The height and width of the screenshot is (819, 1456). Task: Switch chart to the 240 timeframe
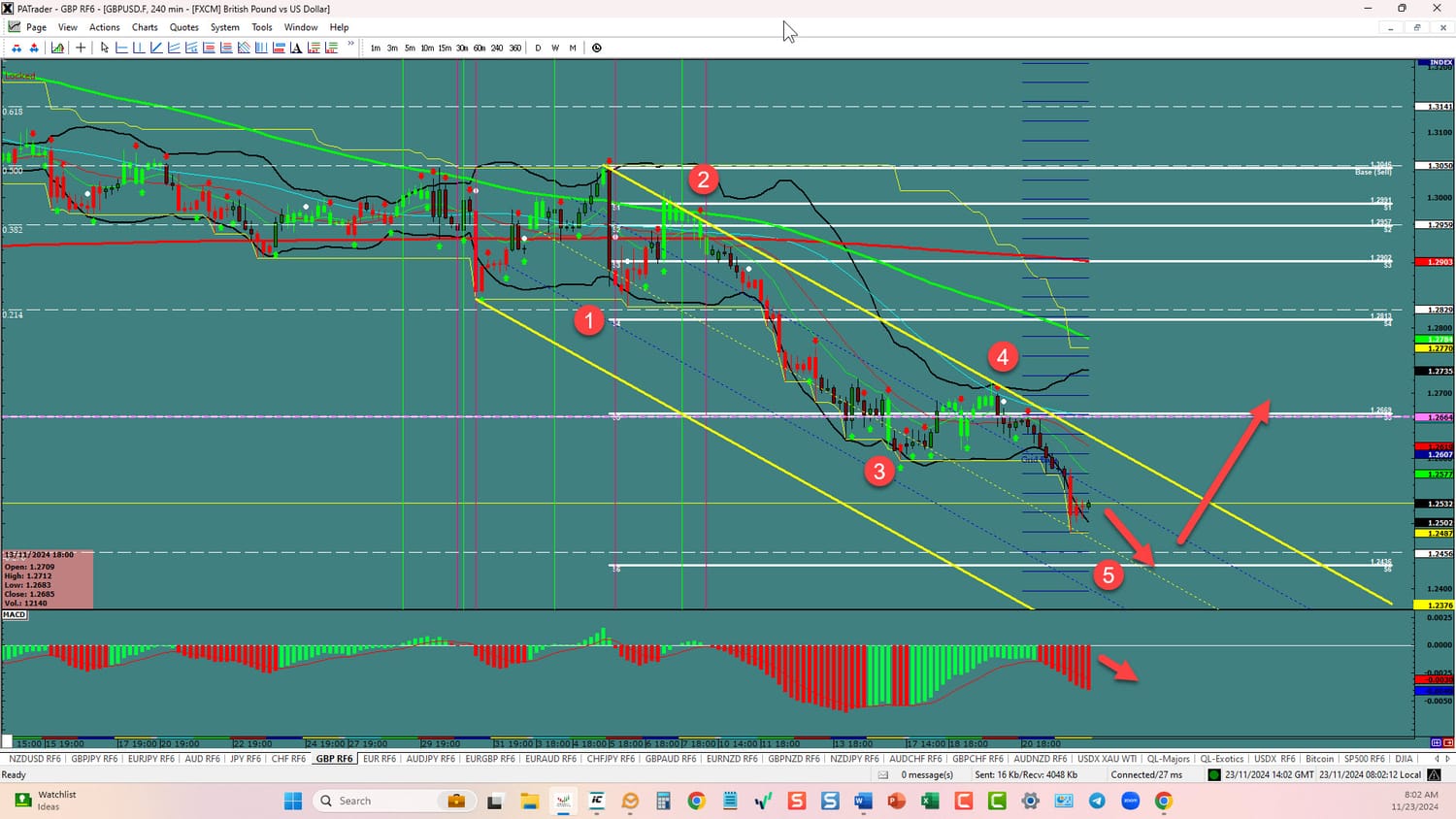click(497, 48)
